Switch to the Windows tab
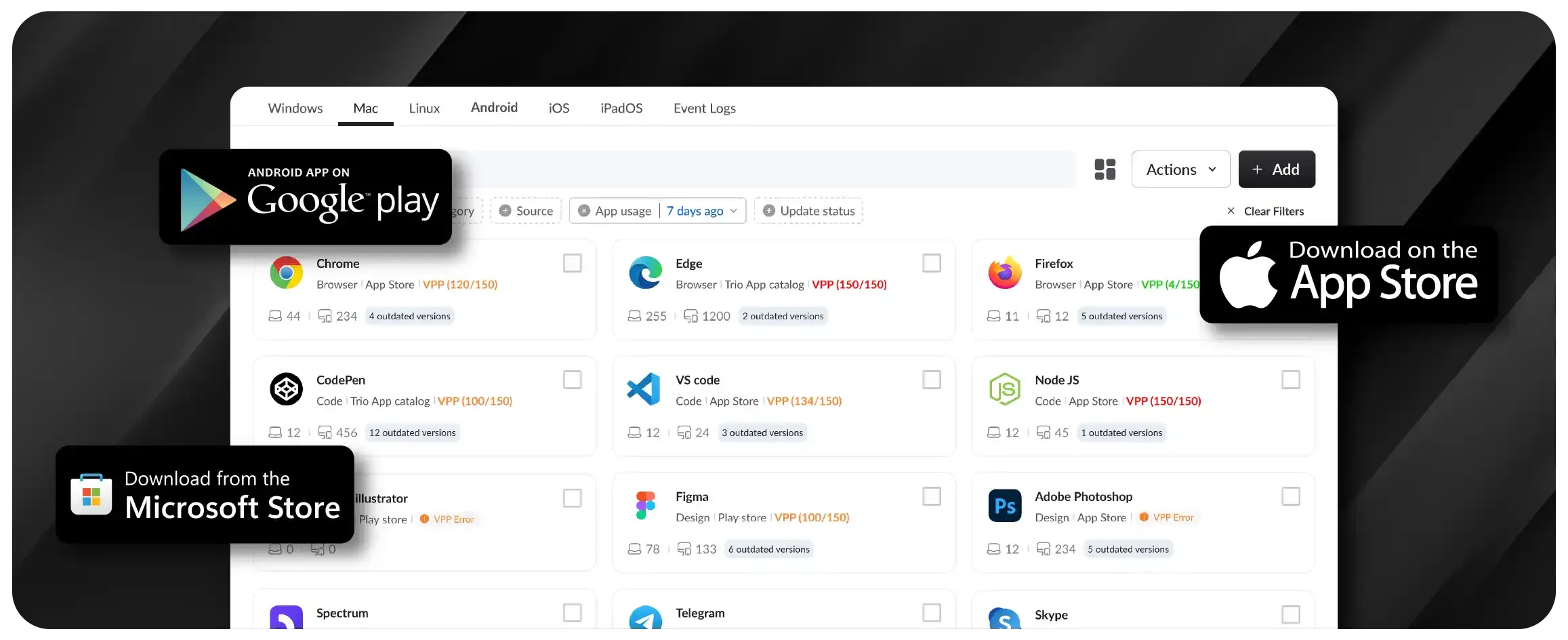Image resolution: width=1568 pixels, height=640 pixels. (295, 108)
